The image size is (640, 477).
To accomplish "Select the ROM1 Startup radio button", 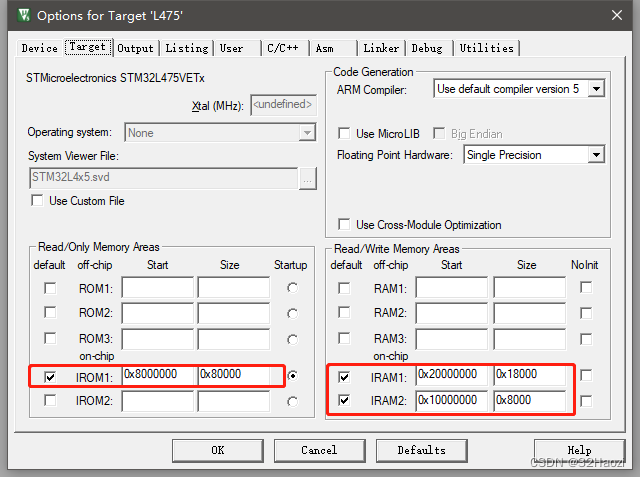I will click(292, 288).
